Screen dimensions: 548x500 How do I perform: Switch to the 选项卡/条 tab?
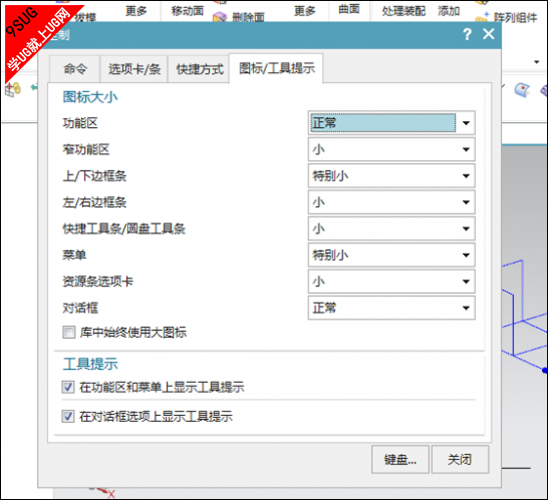[134, 69]
